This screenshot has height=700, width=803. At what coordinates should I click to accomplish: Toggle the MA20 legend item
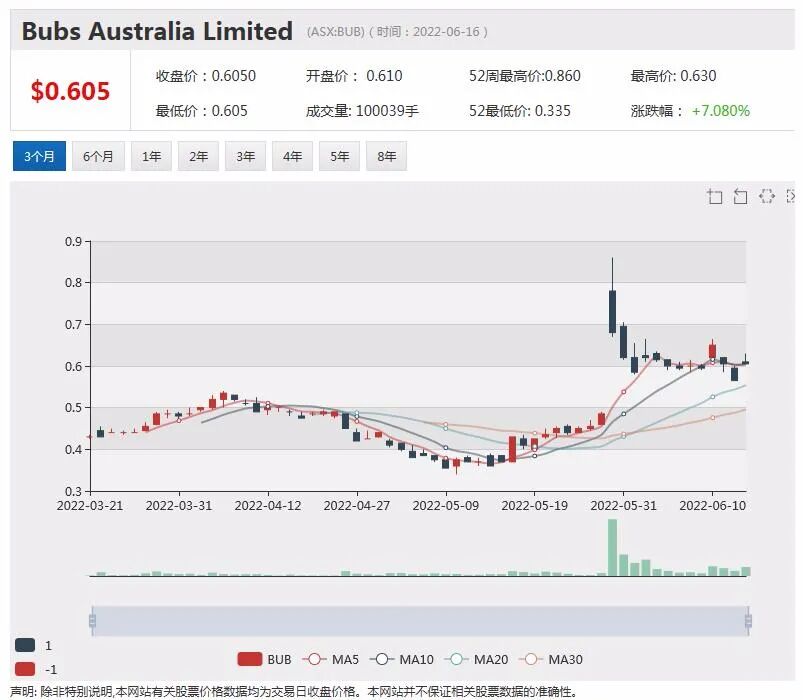[x=476, y=659]
